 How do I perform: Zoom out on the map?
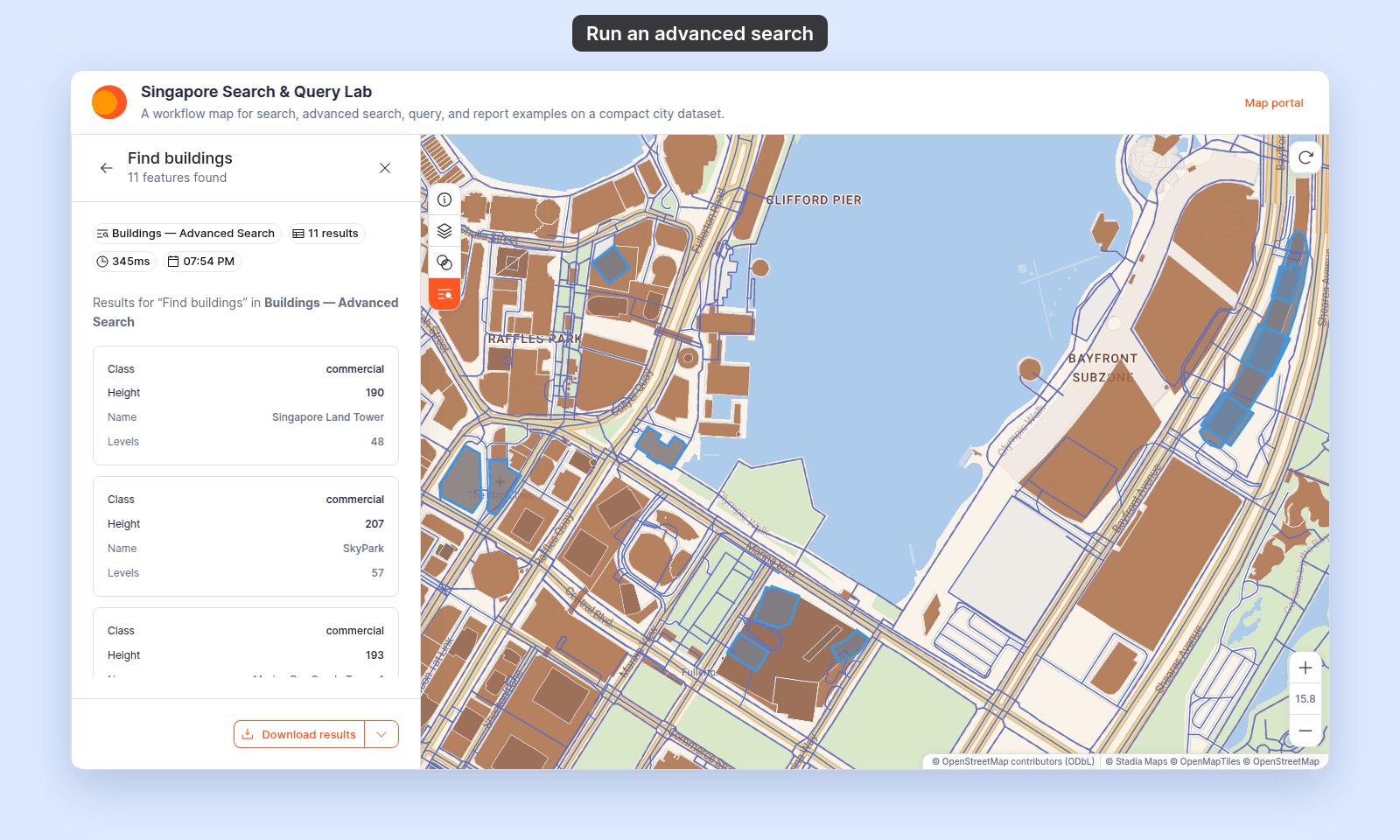[1305, 731]
